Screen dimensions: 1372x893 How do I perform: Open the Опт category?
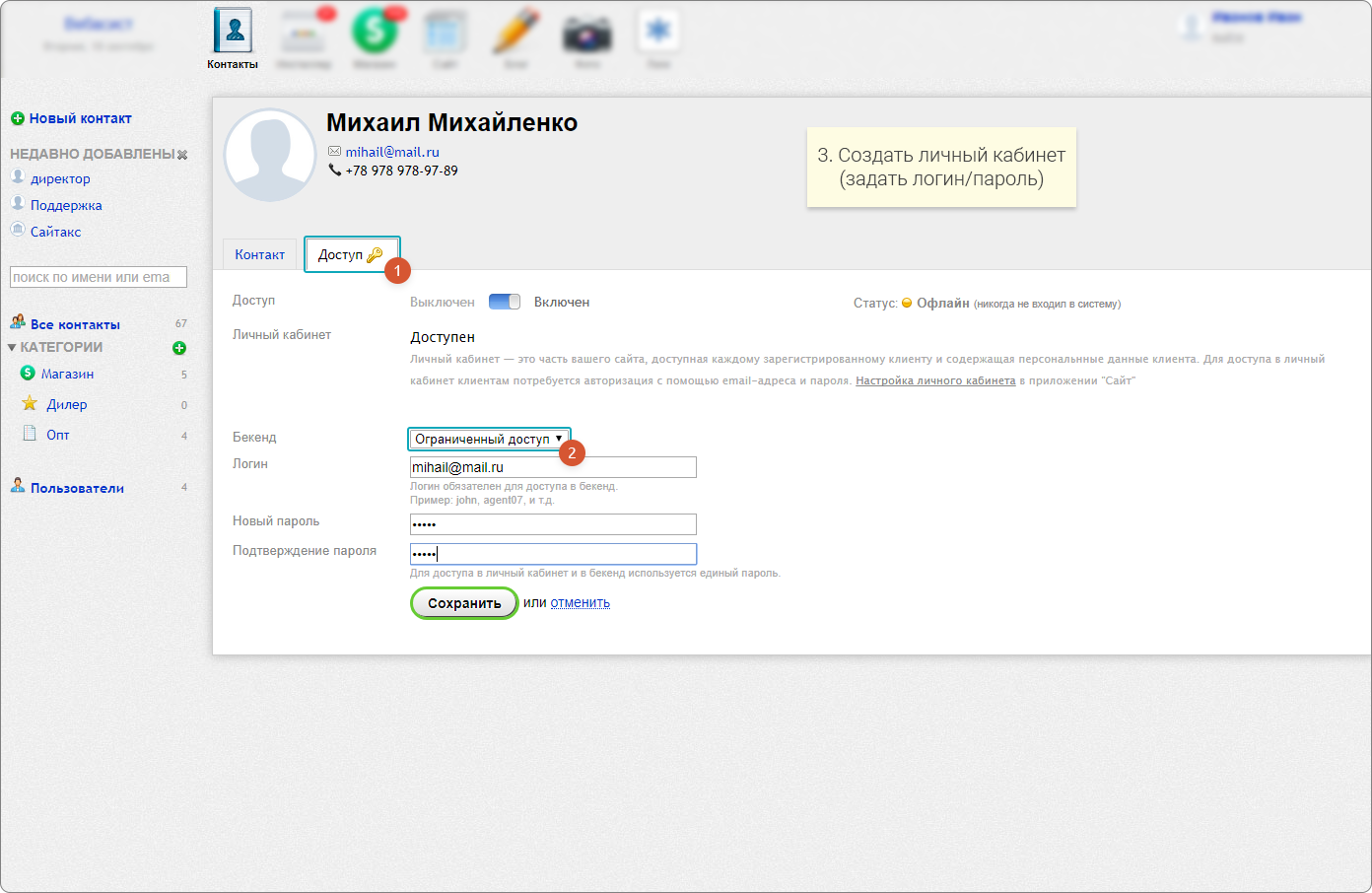coord(58,435)
